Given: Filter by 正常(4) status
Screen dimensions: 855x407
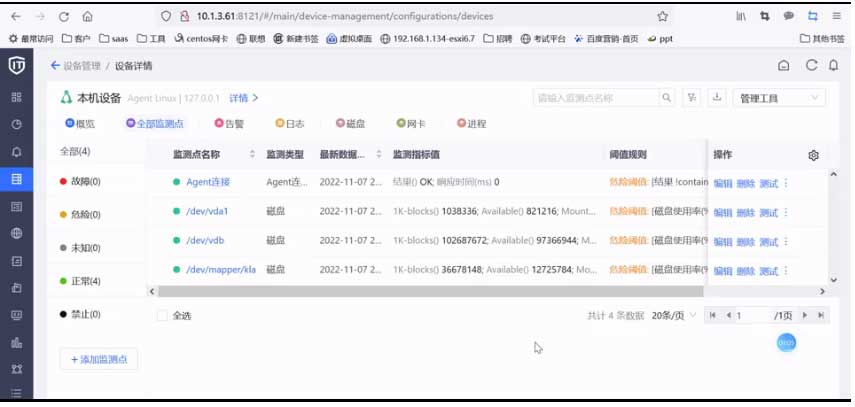Looking at the screenshot, I should tap(80, 281).
